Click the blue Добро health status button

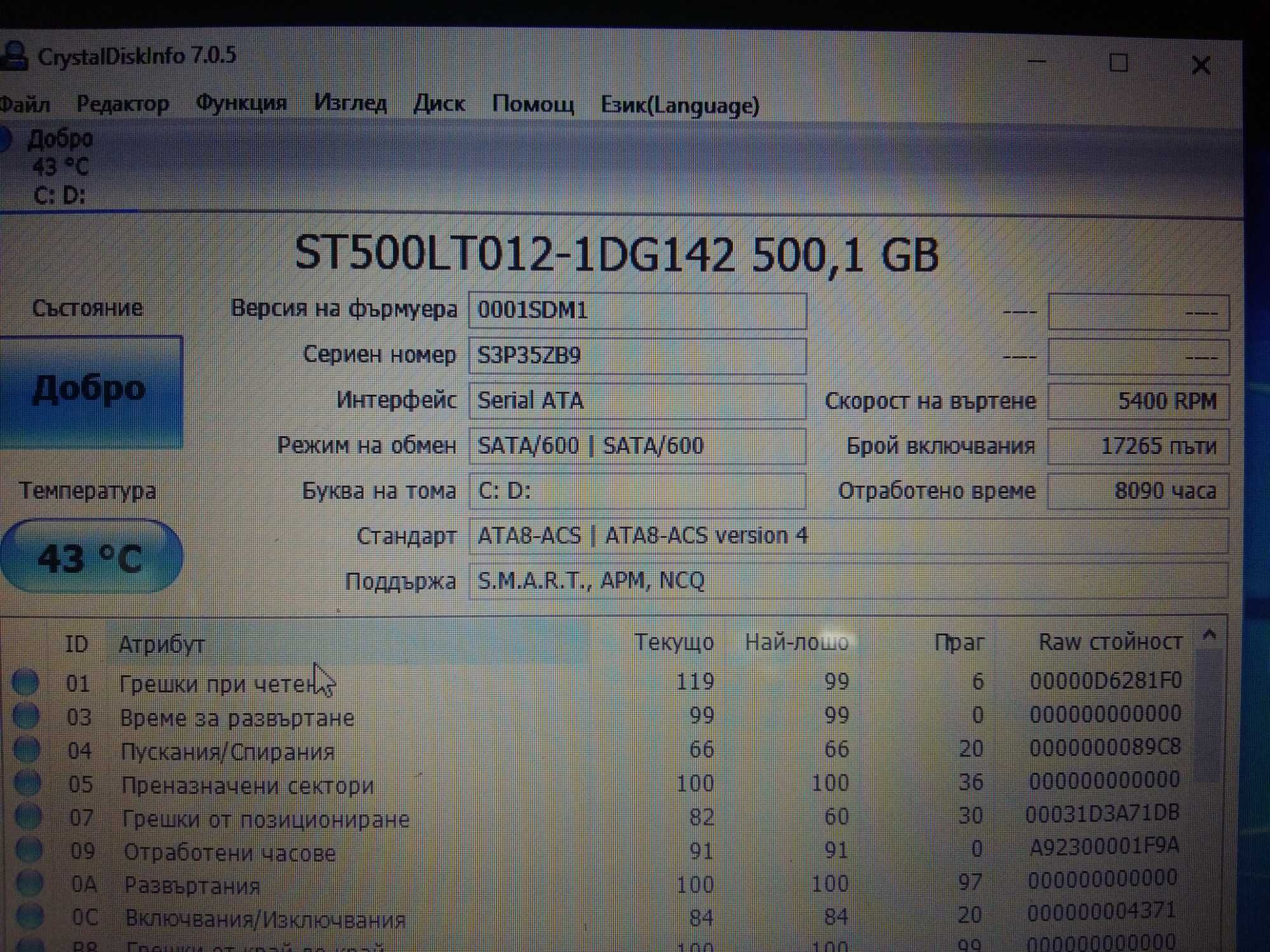coord(90,392)
